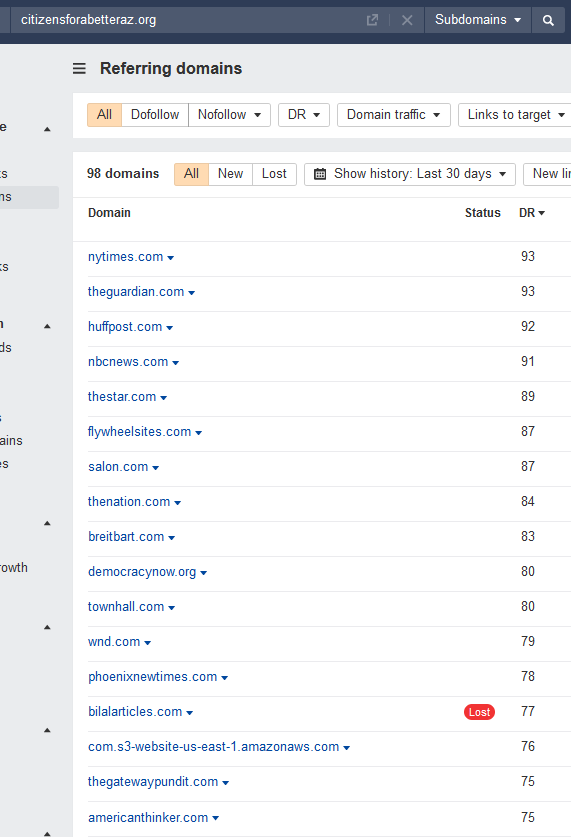Expand the thegatewaypundit.com dropdown arrow

[x=226, y=783]
